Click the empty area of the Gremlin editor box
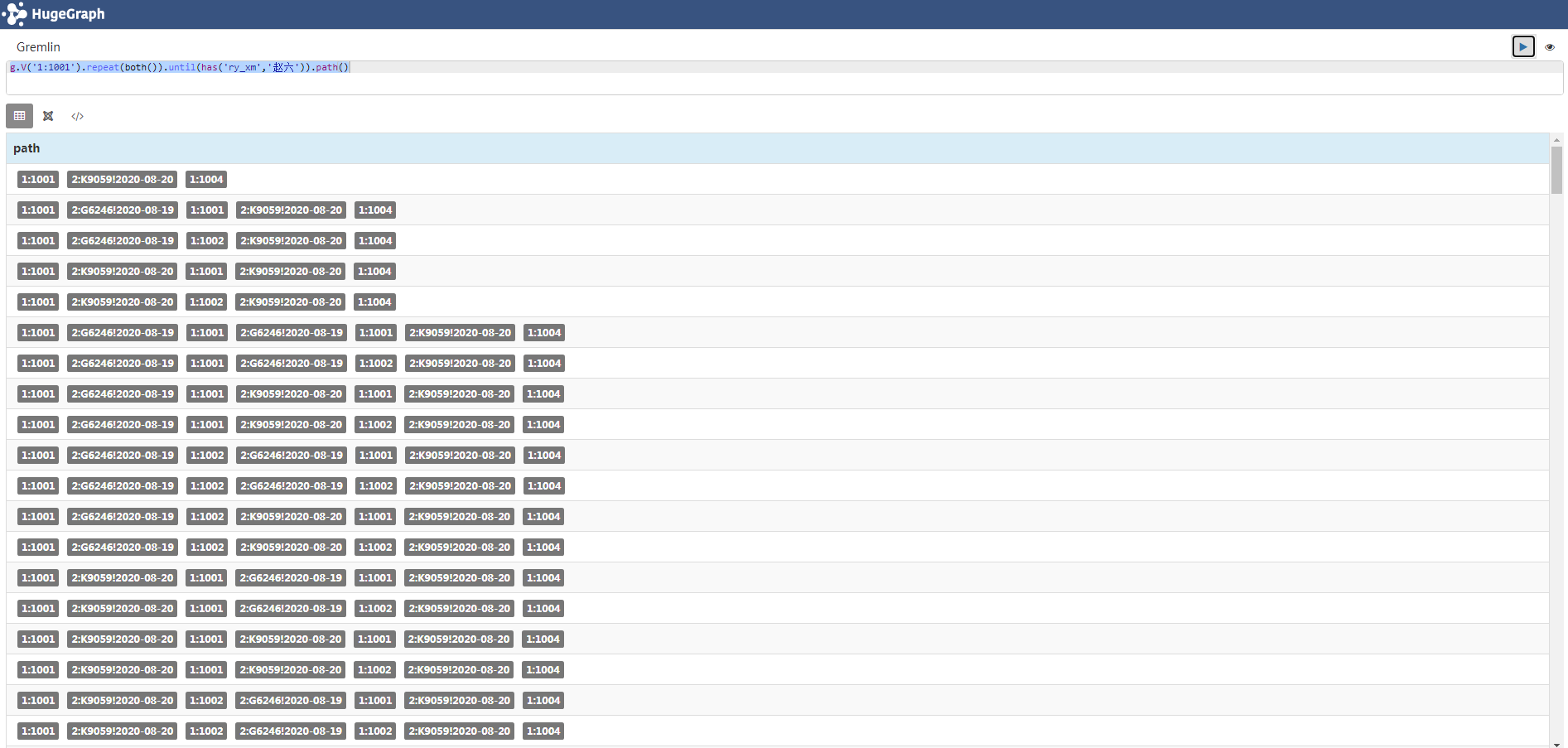Image resolution: width=1568 pixels, height=748 pixels. (x=784, y=84)
